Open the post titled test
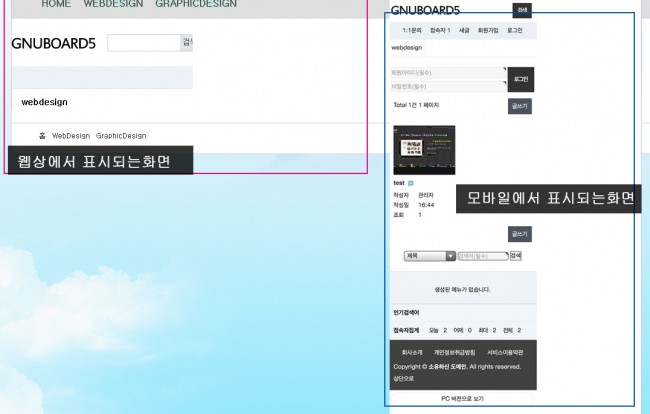The width and height of the screenshot is (650, 414). [x=399, y=183]
